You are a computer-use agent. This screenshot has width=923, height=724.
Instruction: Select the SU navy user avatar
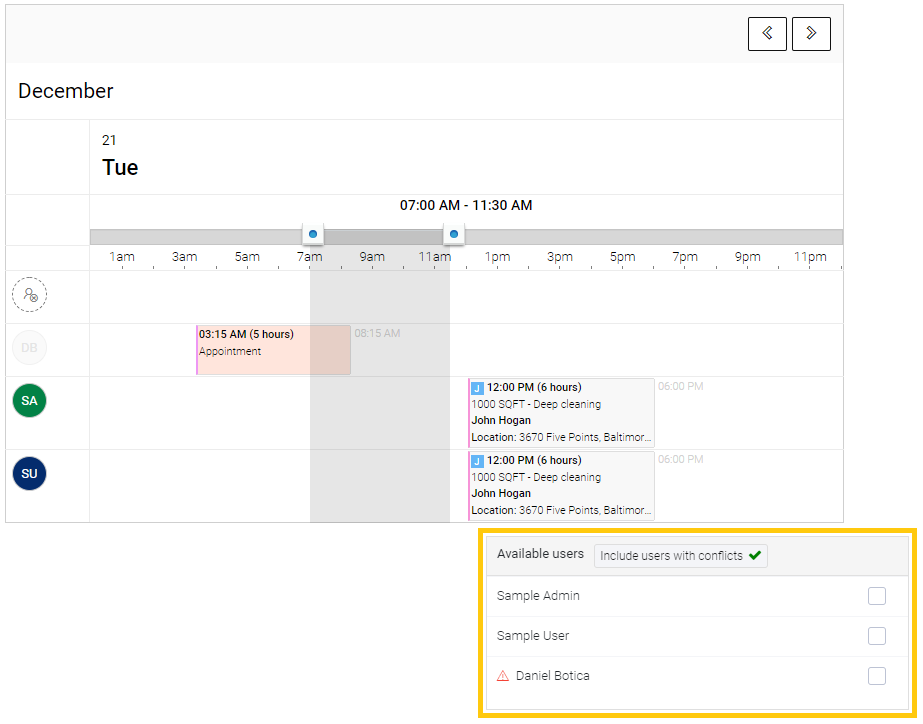[30, 473]
